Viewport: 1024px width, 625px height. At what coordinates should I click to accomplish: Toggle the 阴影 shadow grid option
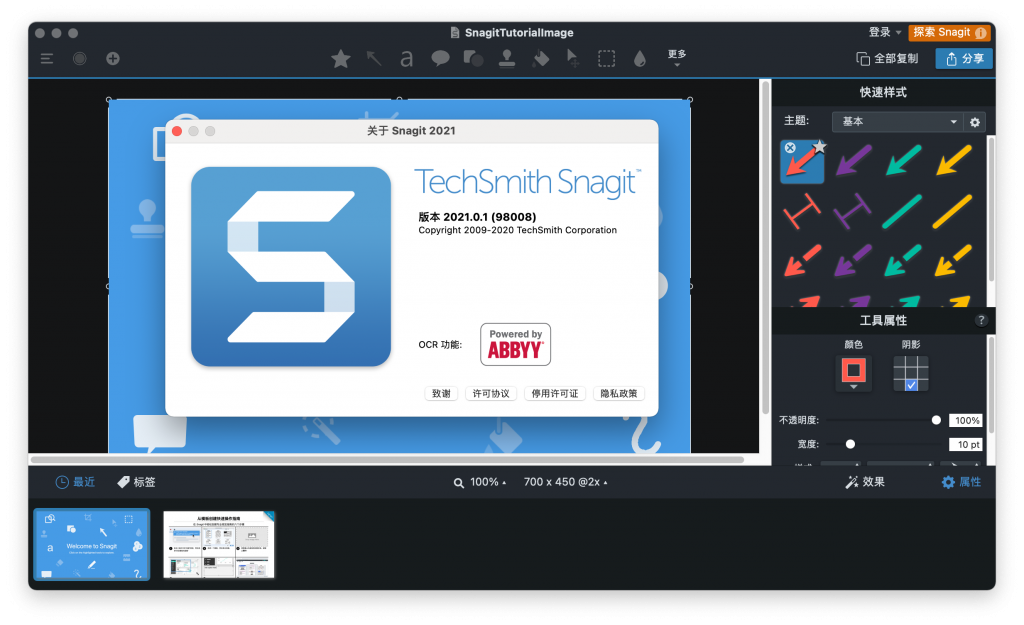911,374
